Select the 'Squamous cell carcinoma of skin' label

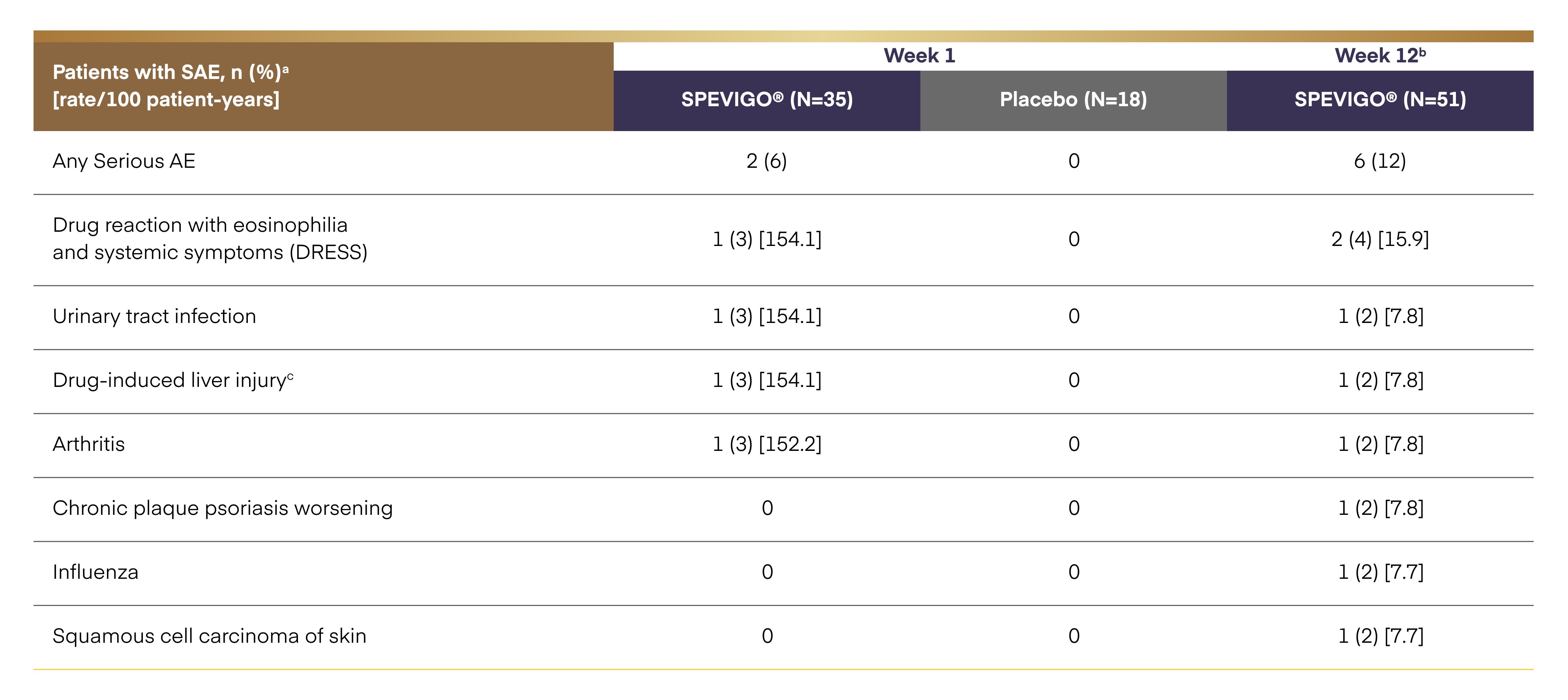pyautogui.click(x=210, y=636)
